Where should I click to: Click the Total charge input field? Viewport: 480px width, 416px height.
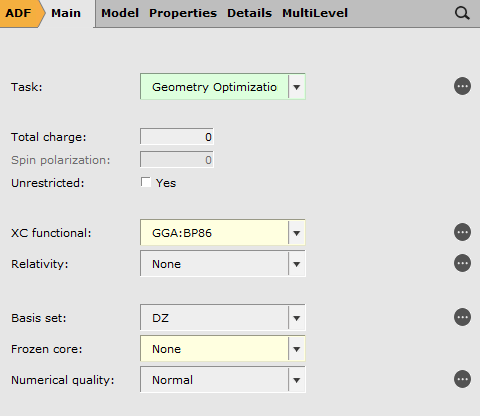177,137
